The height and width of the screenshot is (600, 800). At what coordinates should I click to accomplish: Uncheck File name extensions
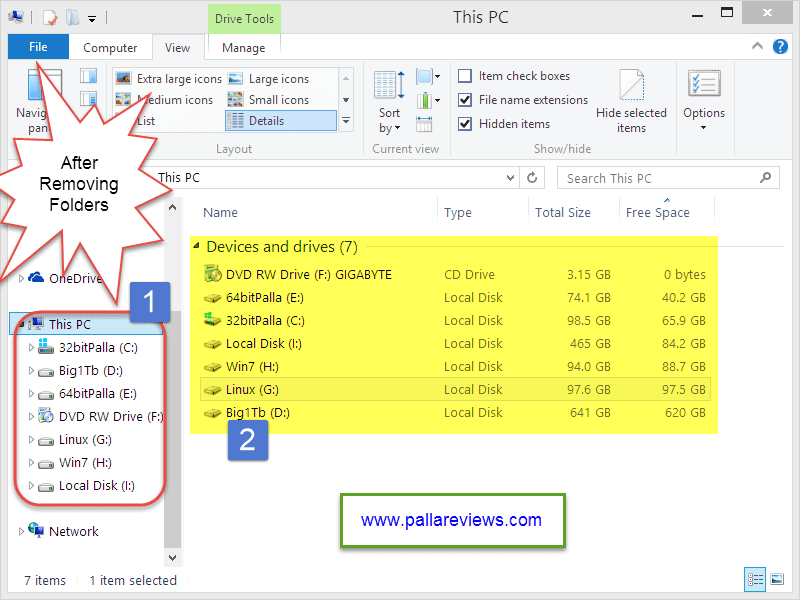click(465, 100)
